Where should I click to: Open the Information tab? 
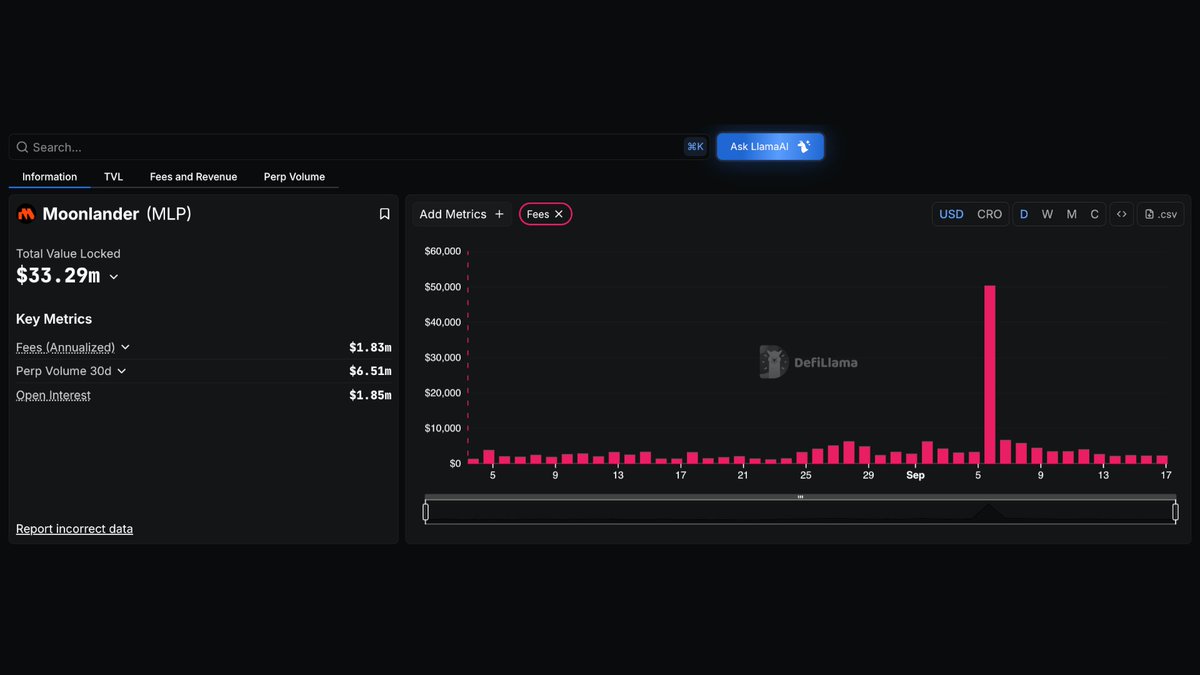point(50,177)
